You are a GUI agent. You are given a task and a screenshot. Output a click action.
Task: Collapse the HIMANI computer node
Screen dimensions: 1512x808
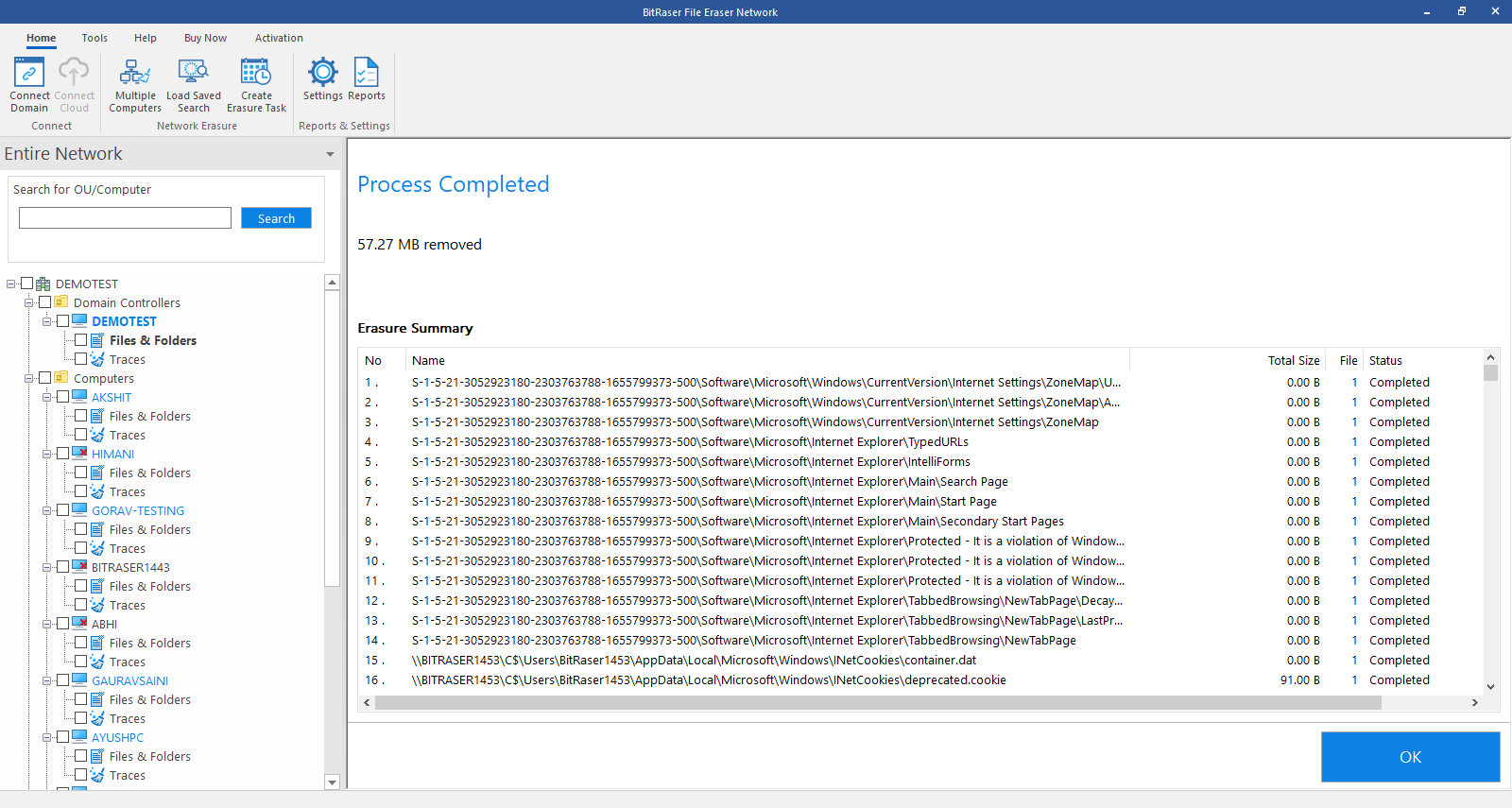[47, 454]
